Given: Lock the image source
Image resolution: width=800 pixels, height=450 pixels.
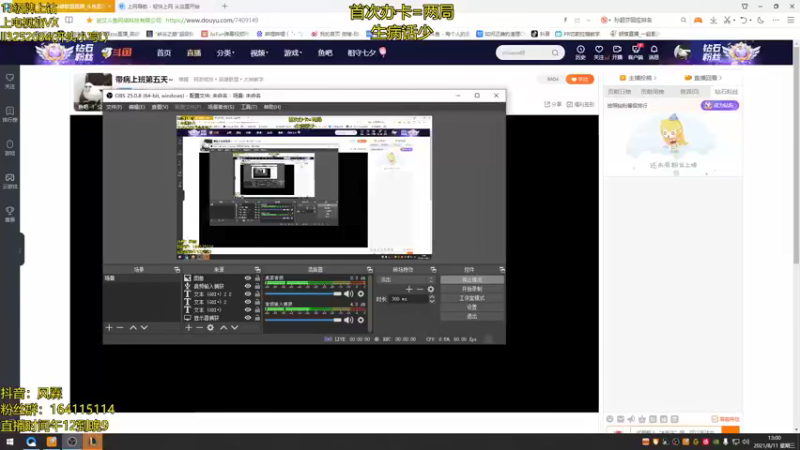Looking at the screenshot, I should point(257,278).
